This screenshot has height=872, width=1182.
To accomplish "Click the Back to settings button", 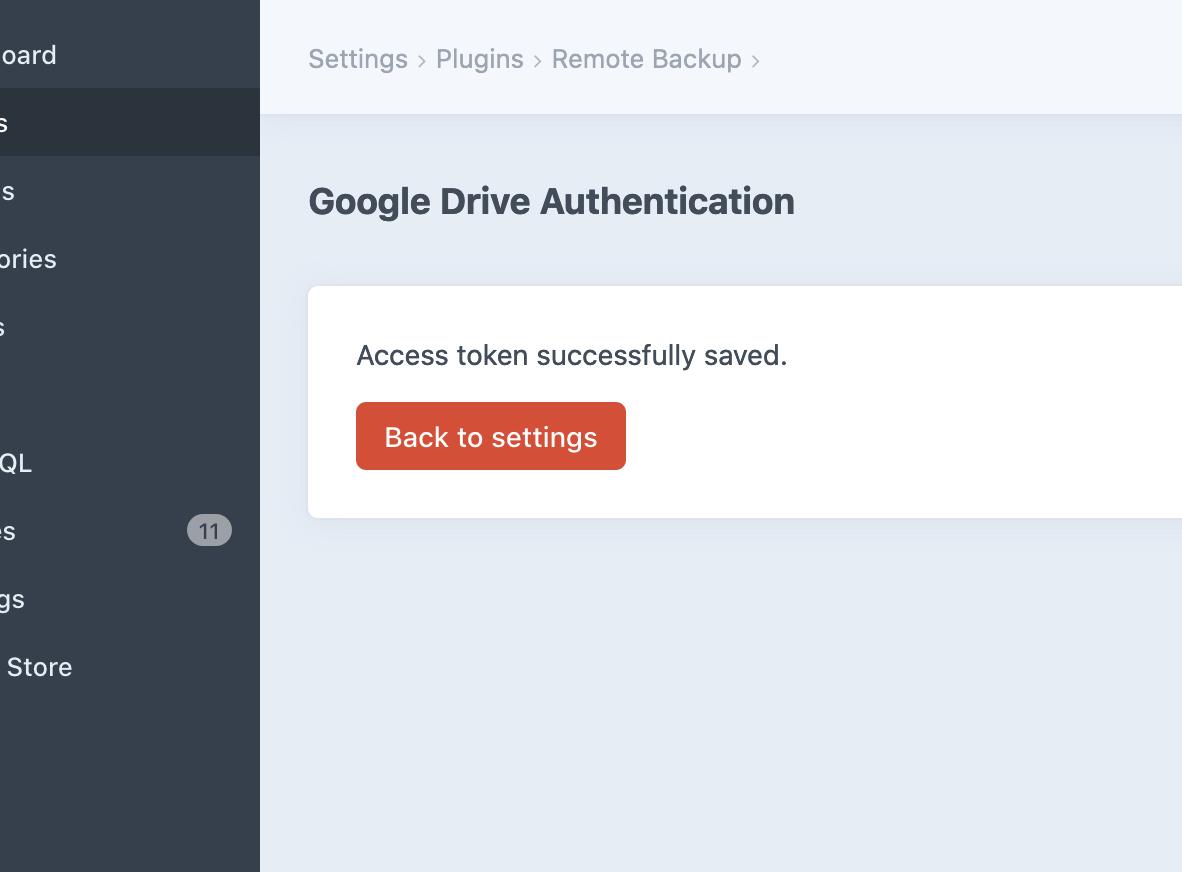I will click(x=491, y=436).
